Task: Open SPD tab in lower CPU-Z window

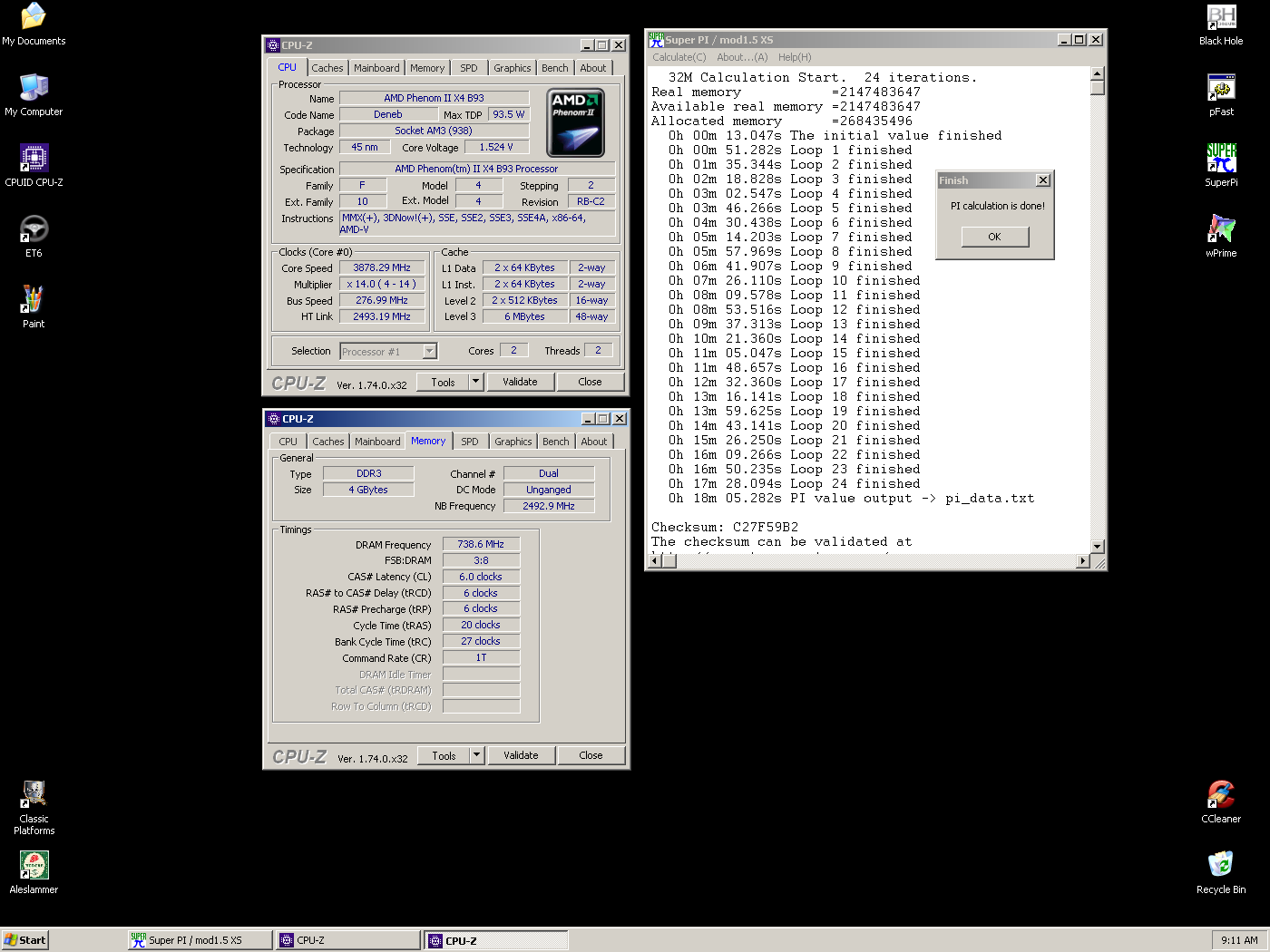Action: [x=470, y=442]
